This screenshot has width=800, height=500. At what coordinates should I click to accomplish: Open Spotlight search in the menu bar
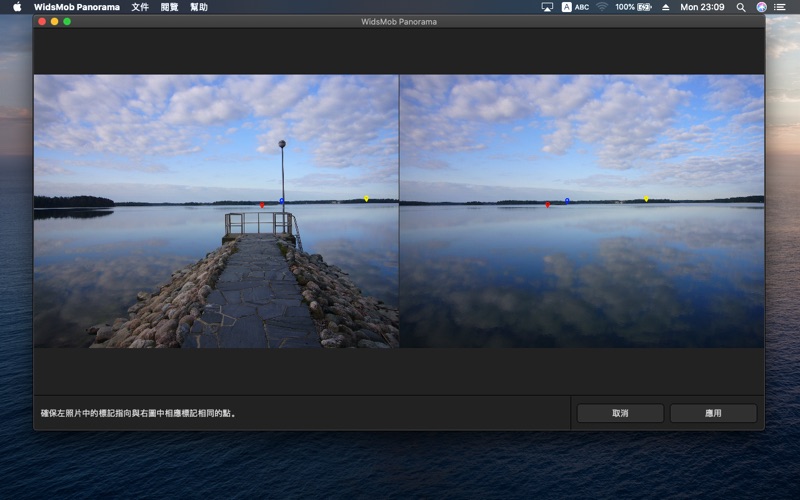point(741,7)
